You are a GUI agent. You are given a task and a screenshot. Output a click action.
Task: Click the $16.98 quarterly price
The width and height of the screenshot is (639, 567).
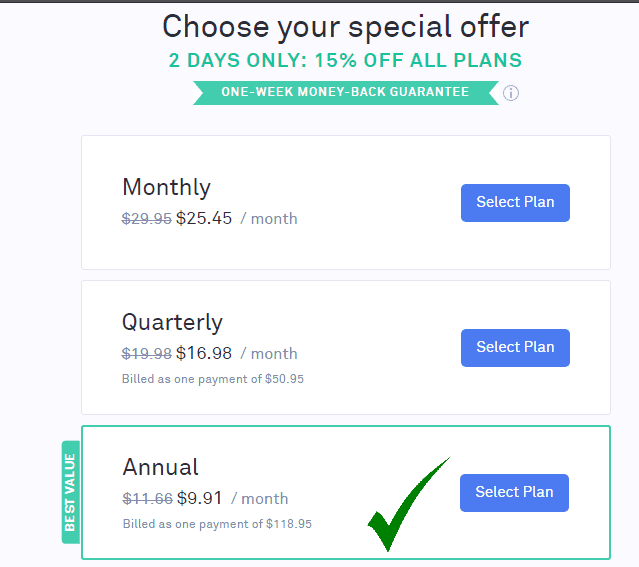coord(204,353)
